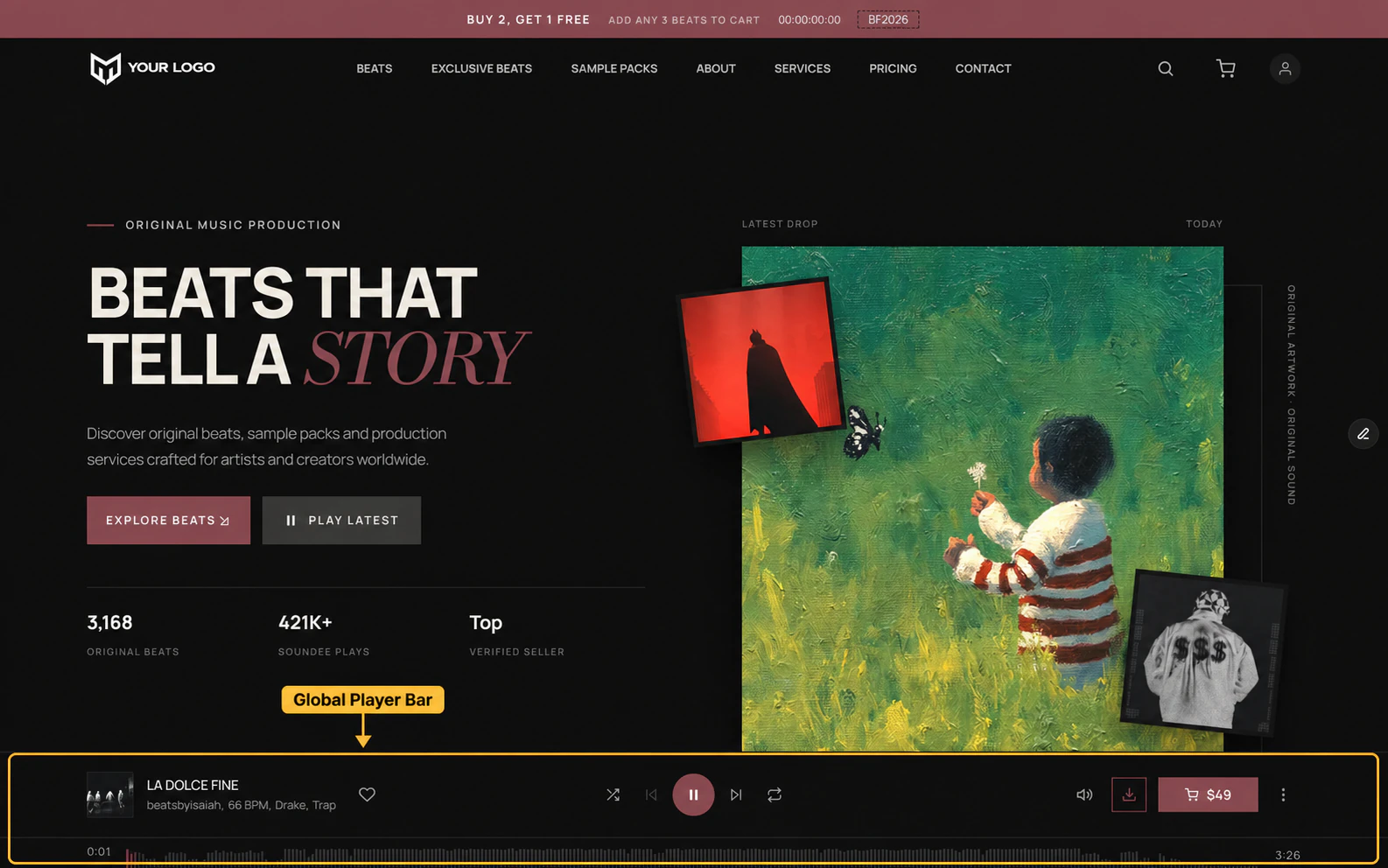Viewport: 1388px width, 868px height.
Task: Click the 3,168 original beats stat
Action: (133, 635)
